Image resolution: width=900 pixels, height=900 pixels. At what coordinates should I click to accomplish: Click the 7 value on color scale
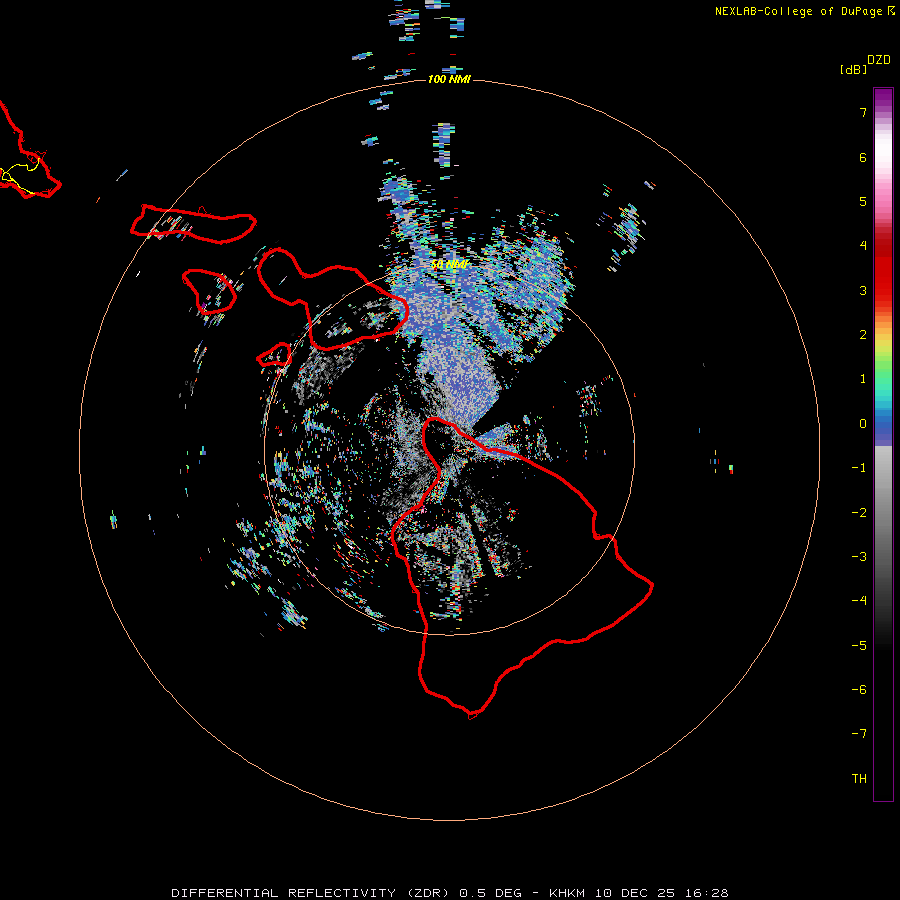tap(863, 112)
